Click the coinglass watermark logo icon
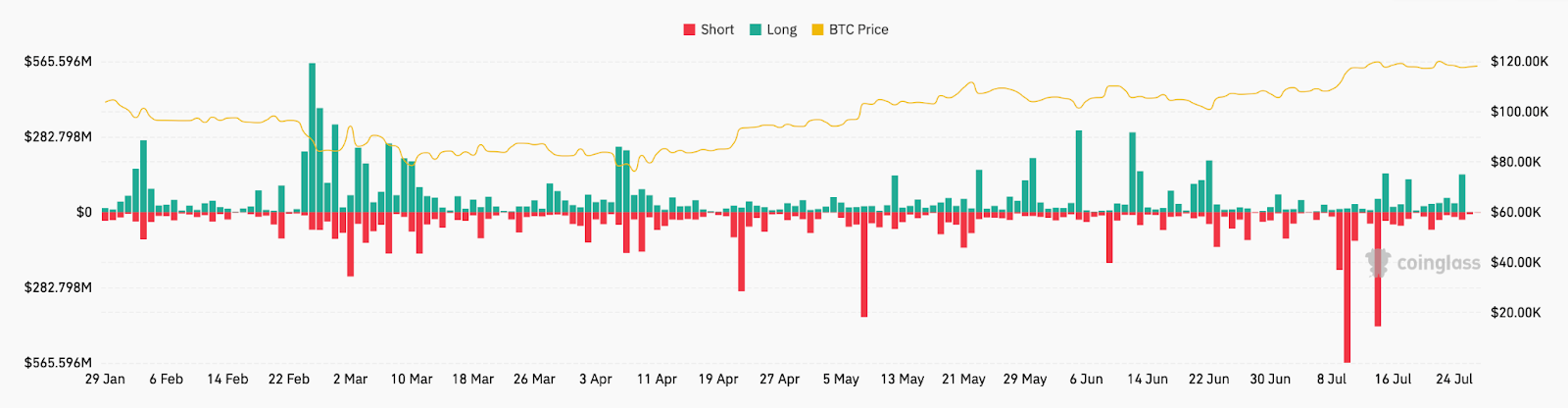Screen dimensions: 1568x408 pos(1379,262)
